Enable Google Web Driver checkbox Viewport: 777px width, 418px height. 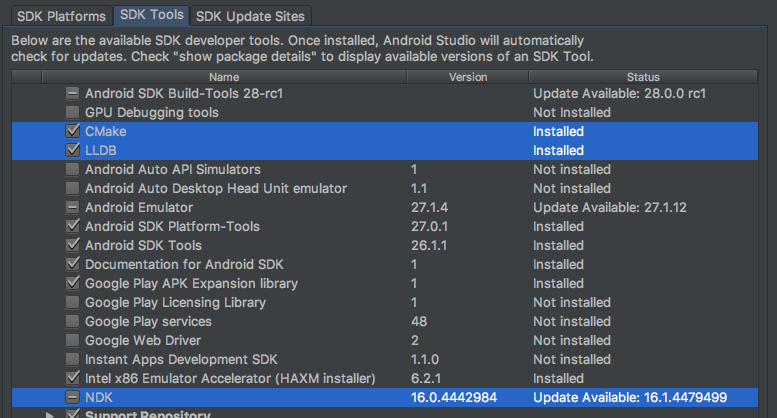72,341
